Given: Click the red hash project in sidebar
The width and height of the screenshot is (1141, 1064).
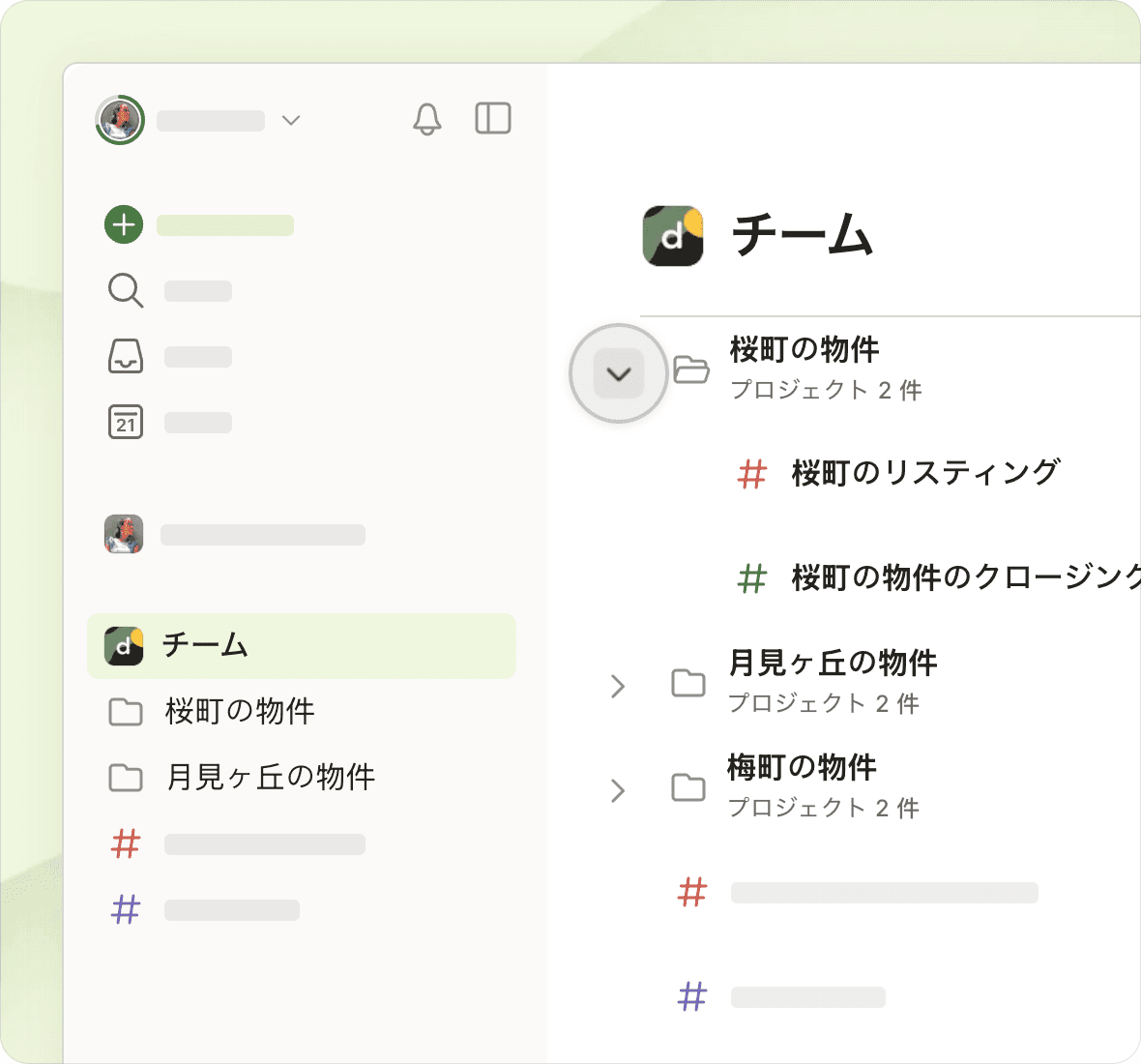Looking at the screenshot, I should pos(126,844).
